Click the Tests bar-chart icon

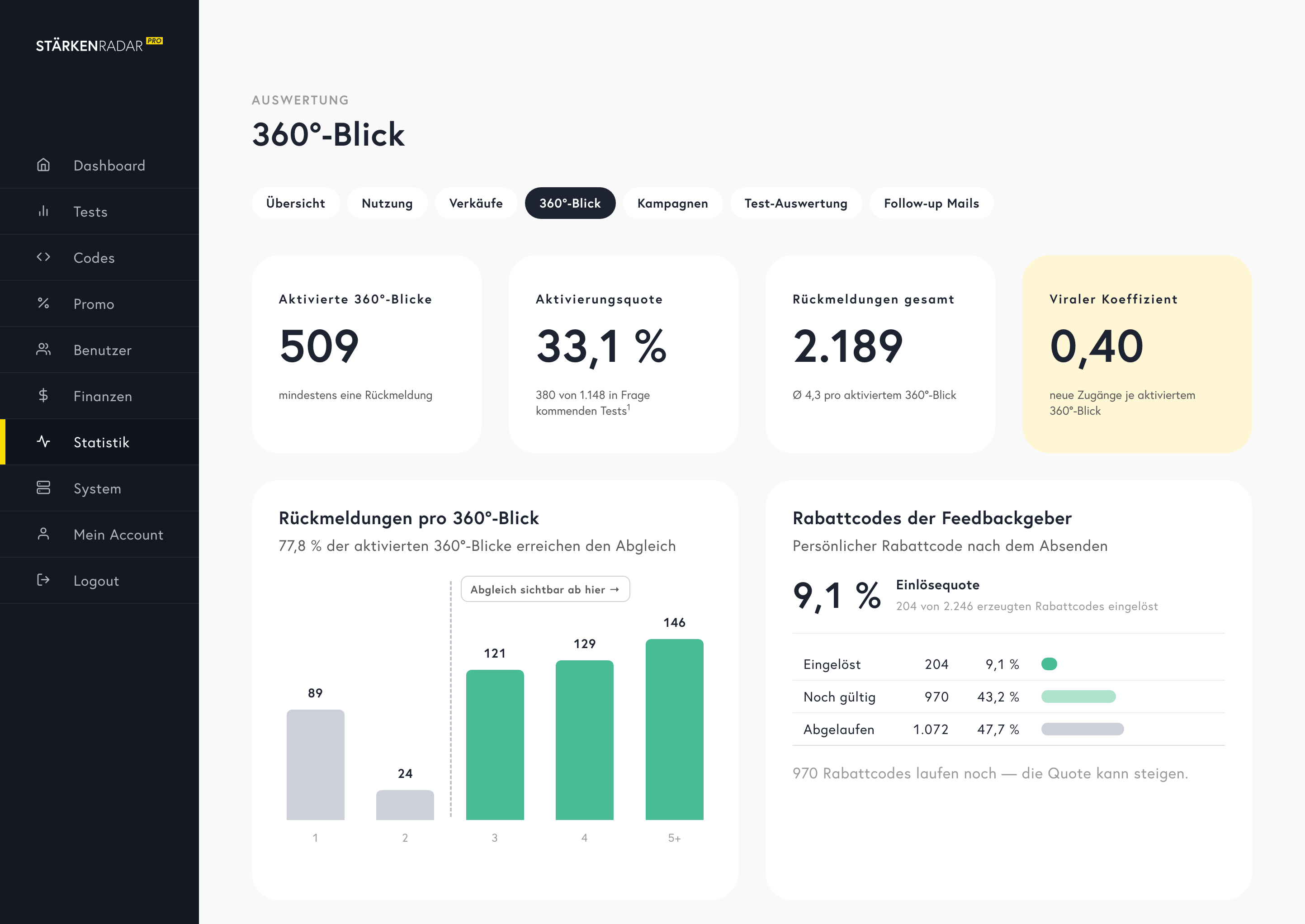point(43,211)
